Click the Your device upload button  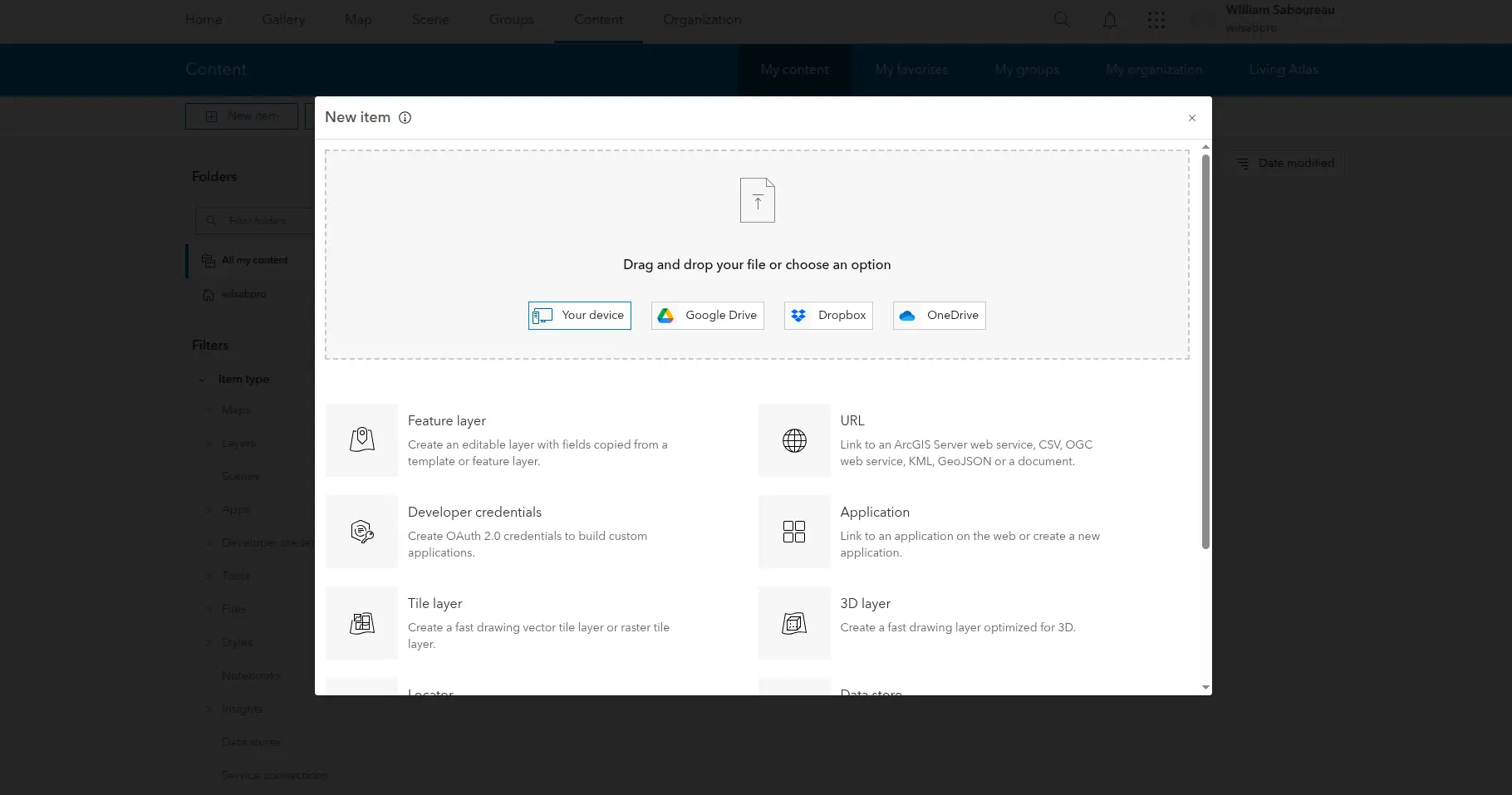point(579,316)
